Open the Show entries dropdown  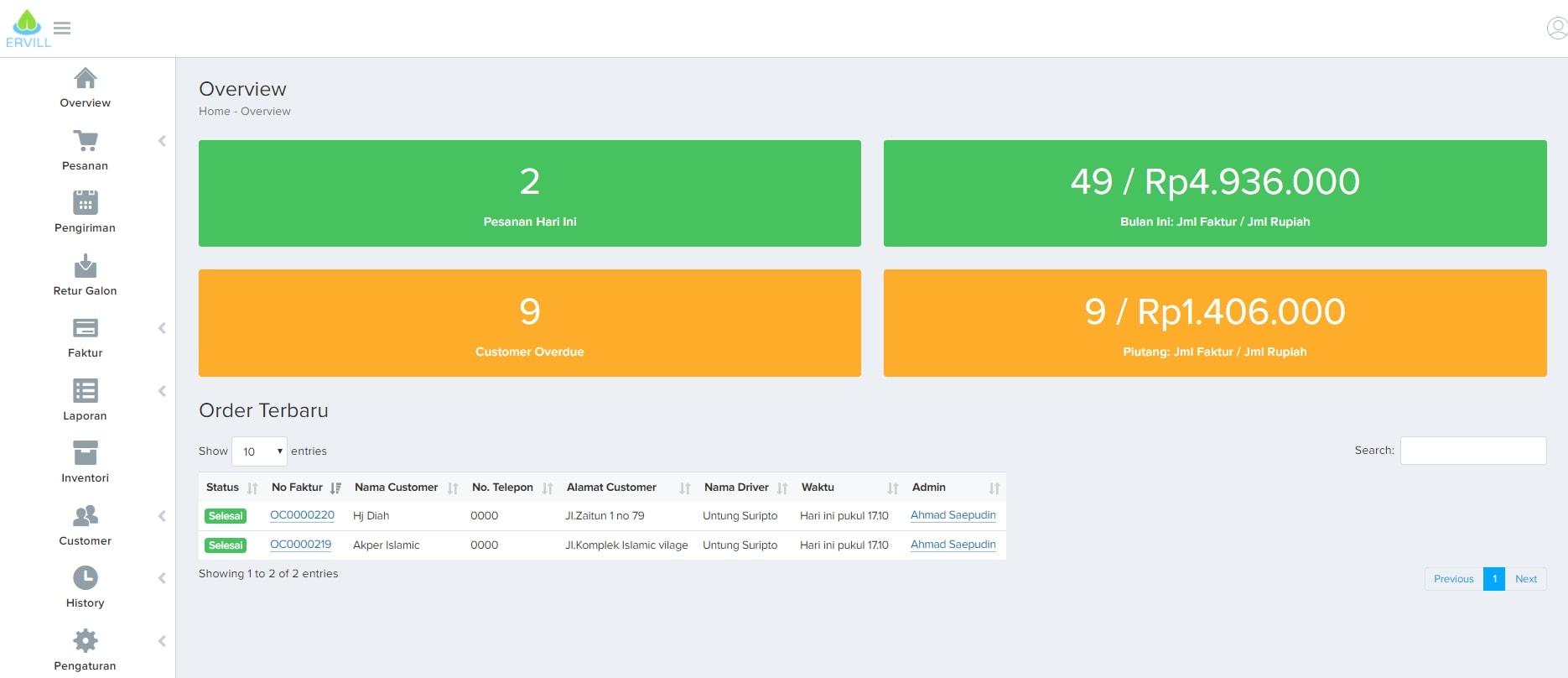259,451
